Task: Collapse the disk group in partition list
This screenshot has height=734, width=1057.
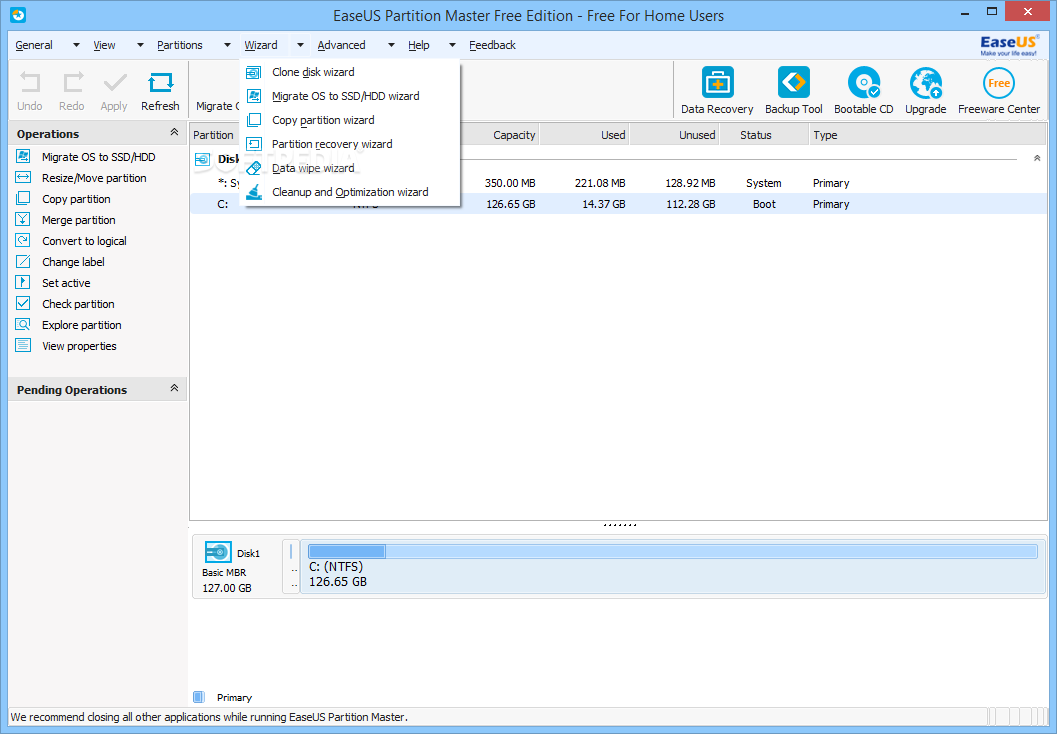Action: tap(1037, 158)
